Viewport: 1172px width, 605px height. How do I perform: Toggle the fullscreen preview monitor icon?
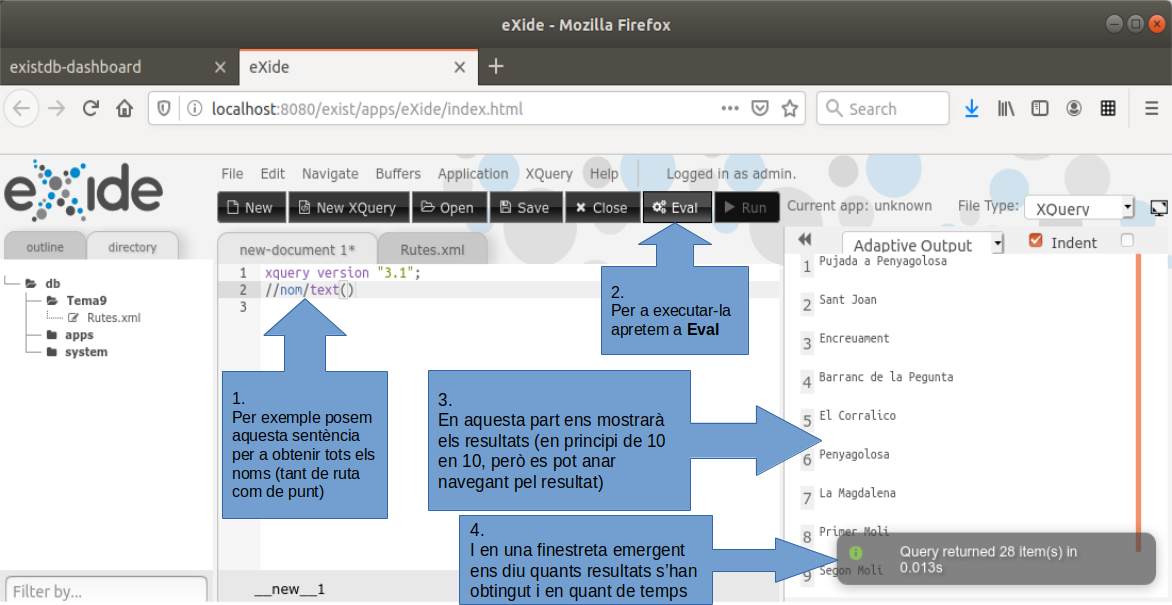(1159, 209)
